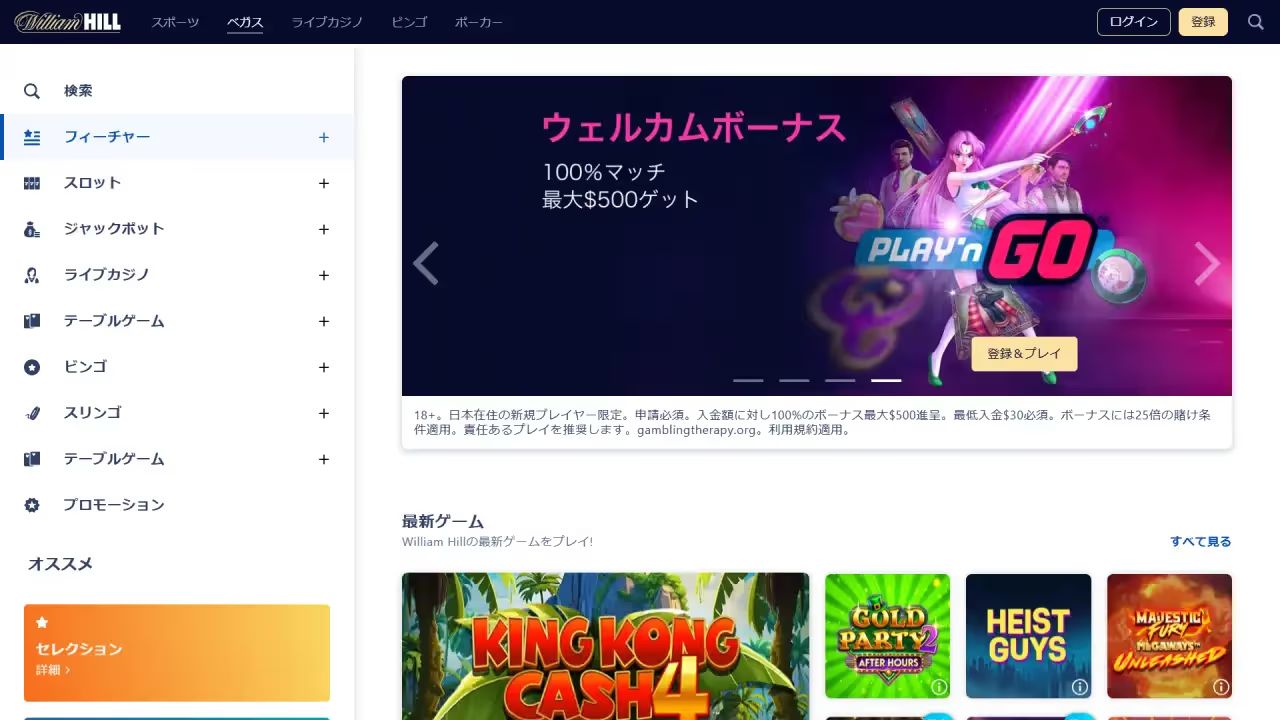Expand the ジャックポット list
This screenshot has width=1280, height=720.
point(323,229)
